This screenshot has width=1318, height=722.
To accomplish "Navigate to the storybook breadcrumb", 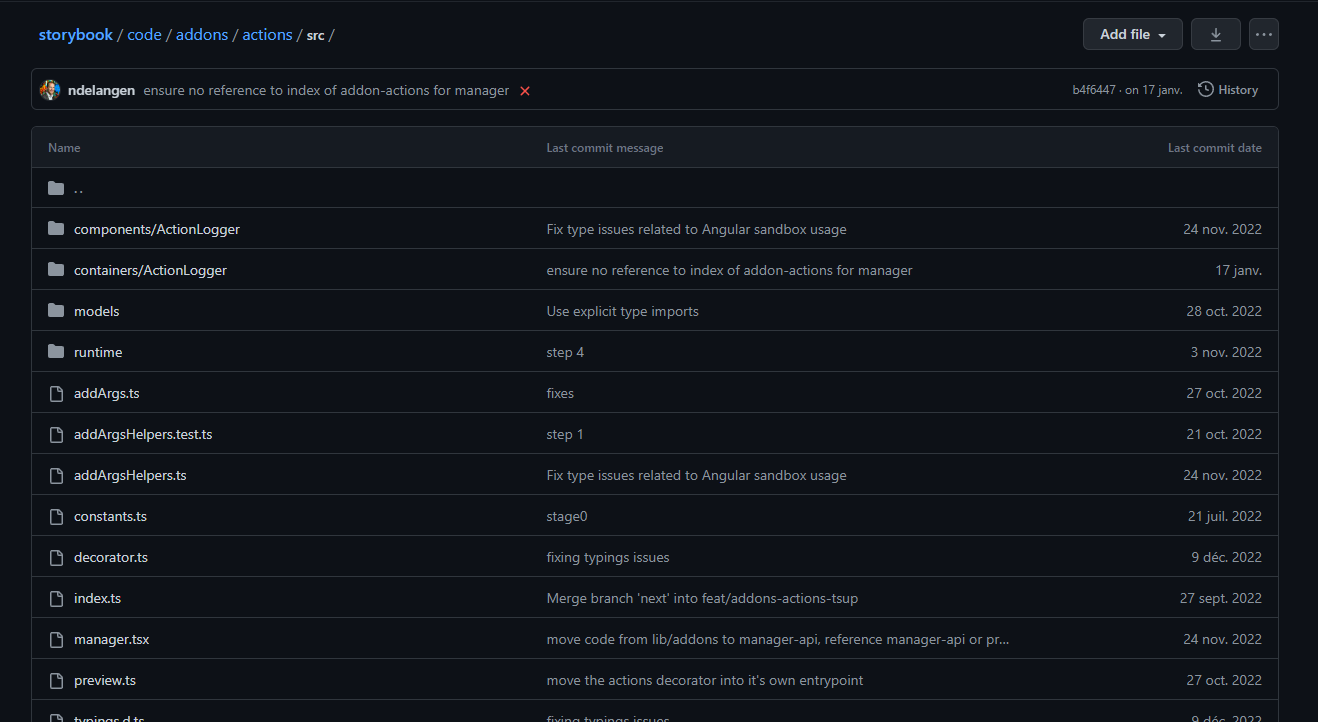I will tap(76, 34).
